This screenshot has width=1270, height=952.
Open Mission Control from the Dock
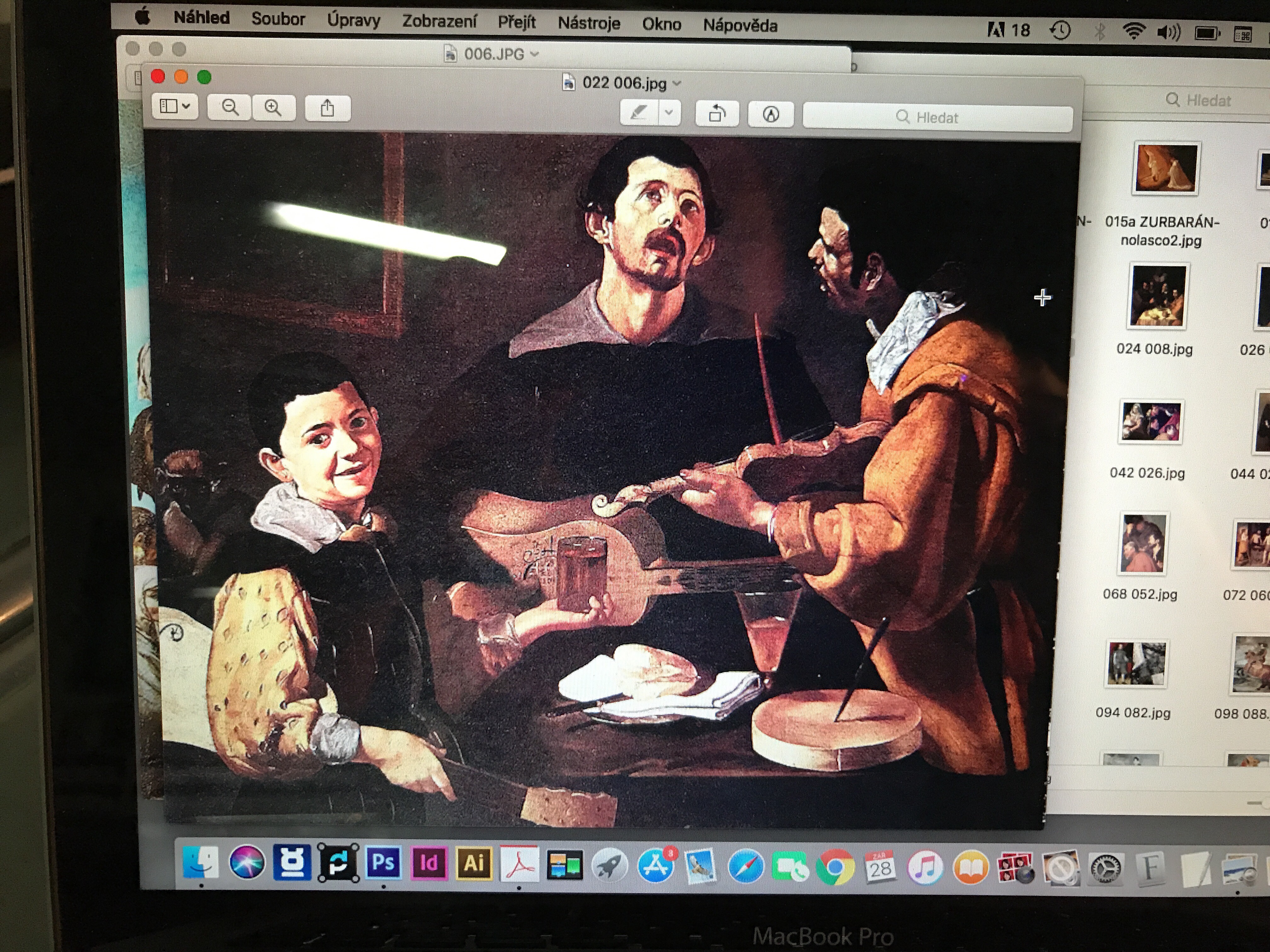(x=564, y=865)
